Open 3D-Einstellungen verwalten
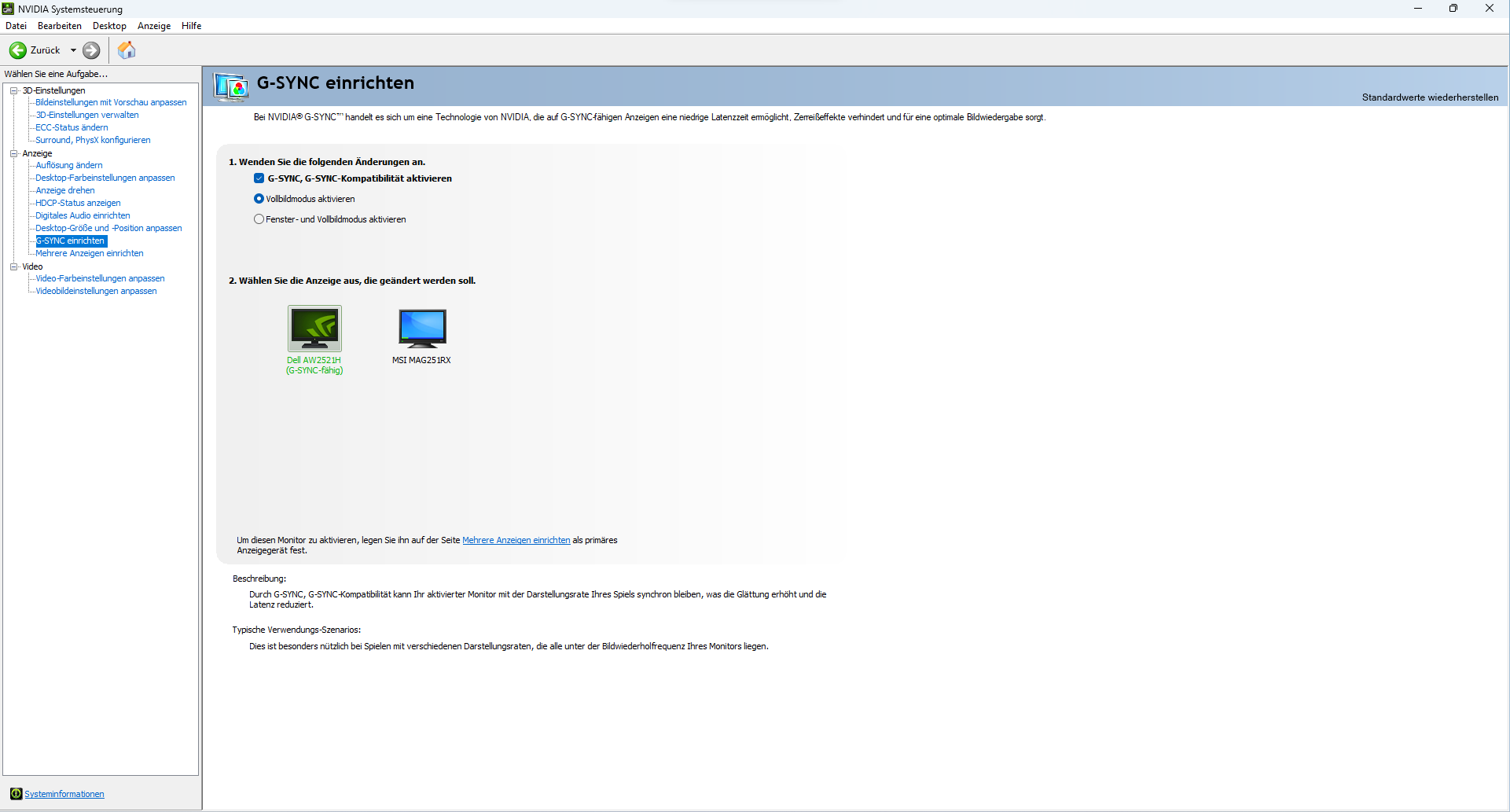Image resolution: width=1510 pixels, height=812 pixels. click(x=87, y=115)
